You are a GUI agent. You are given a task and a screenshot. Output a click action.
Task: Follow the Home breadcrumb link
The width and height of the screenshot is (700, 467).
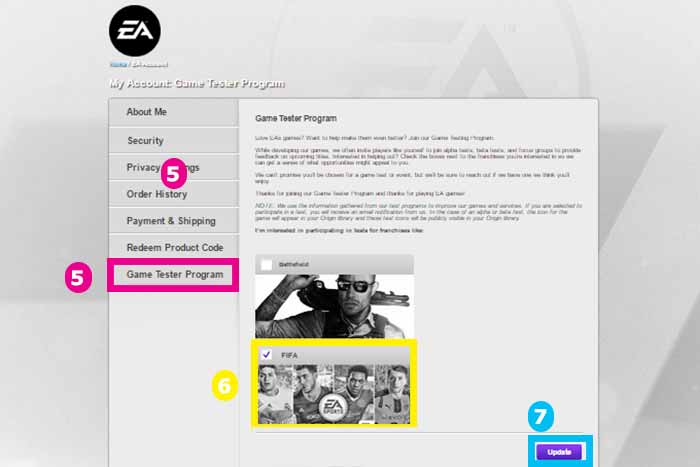pos(118,65)
